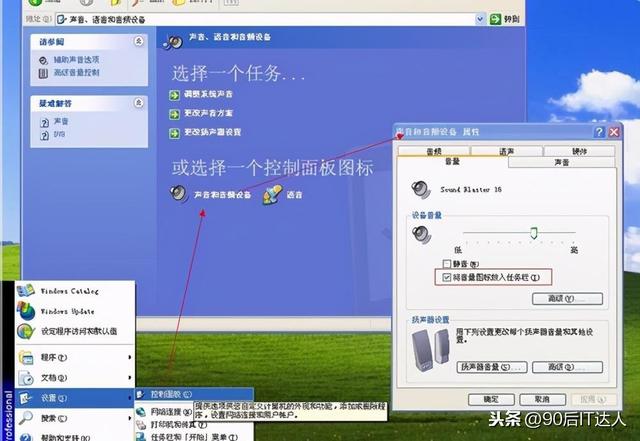Click the 程序 folder icon in Start menu
The height and width of the screenshot is (441, 640).
pos(26,358)
